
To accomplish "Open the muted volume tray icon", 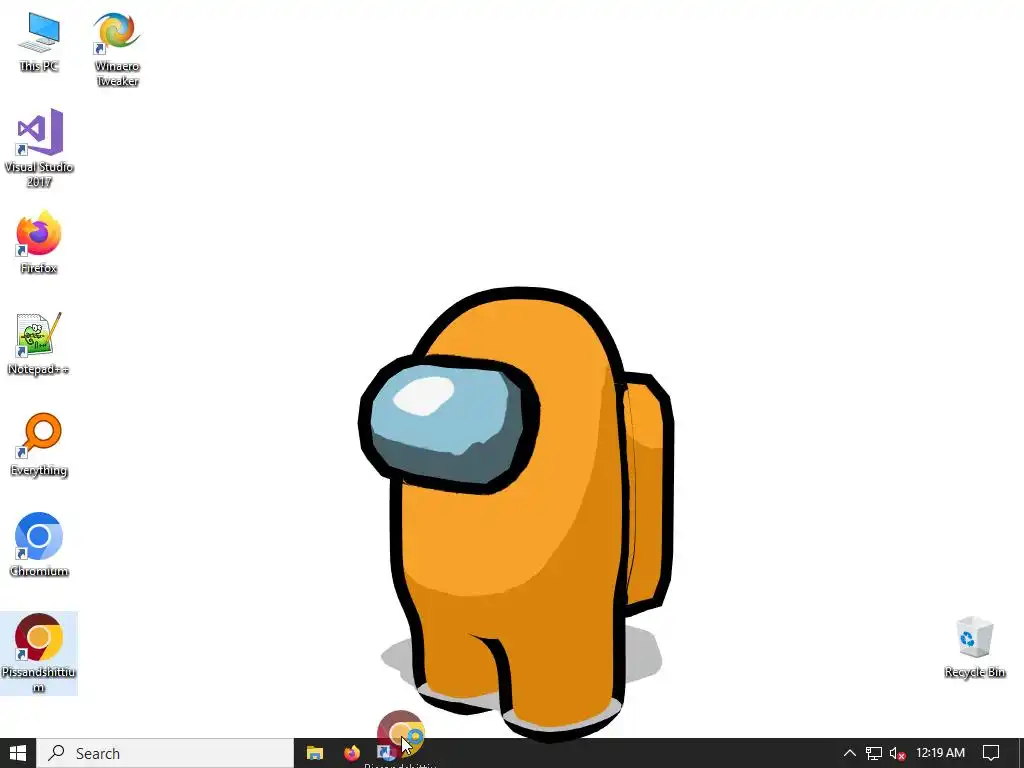I will (897, 753).
